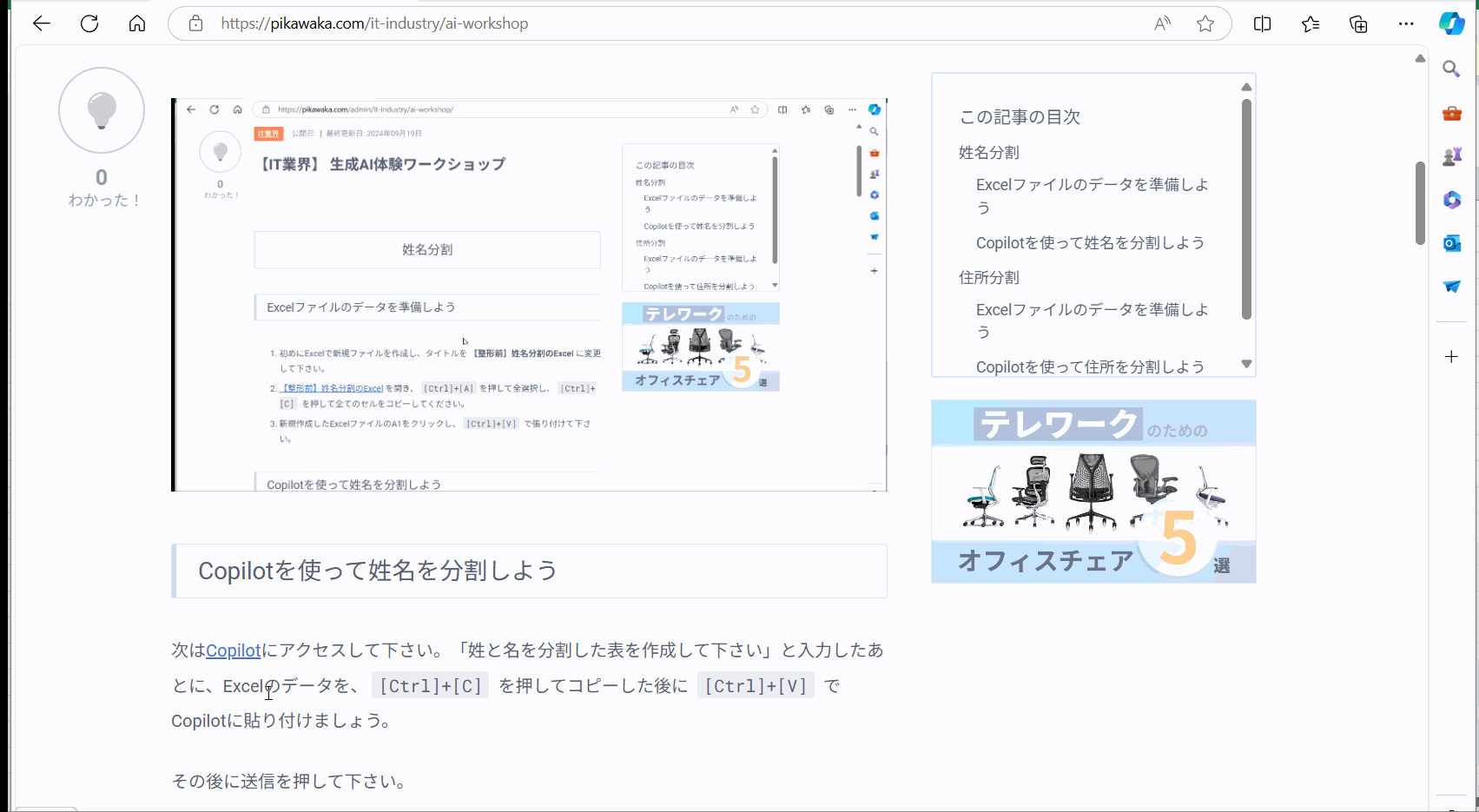Go back using the browser back arrow
Screen dimensions: 1479x812
(42, 23)
